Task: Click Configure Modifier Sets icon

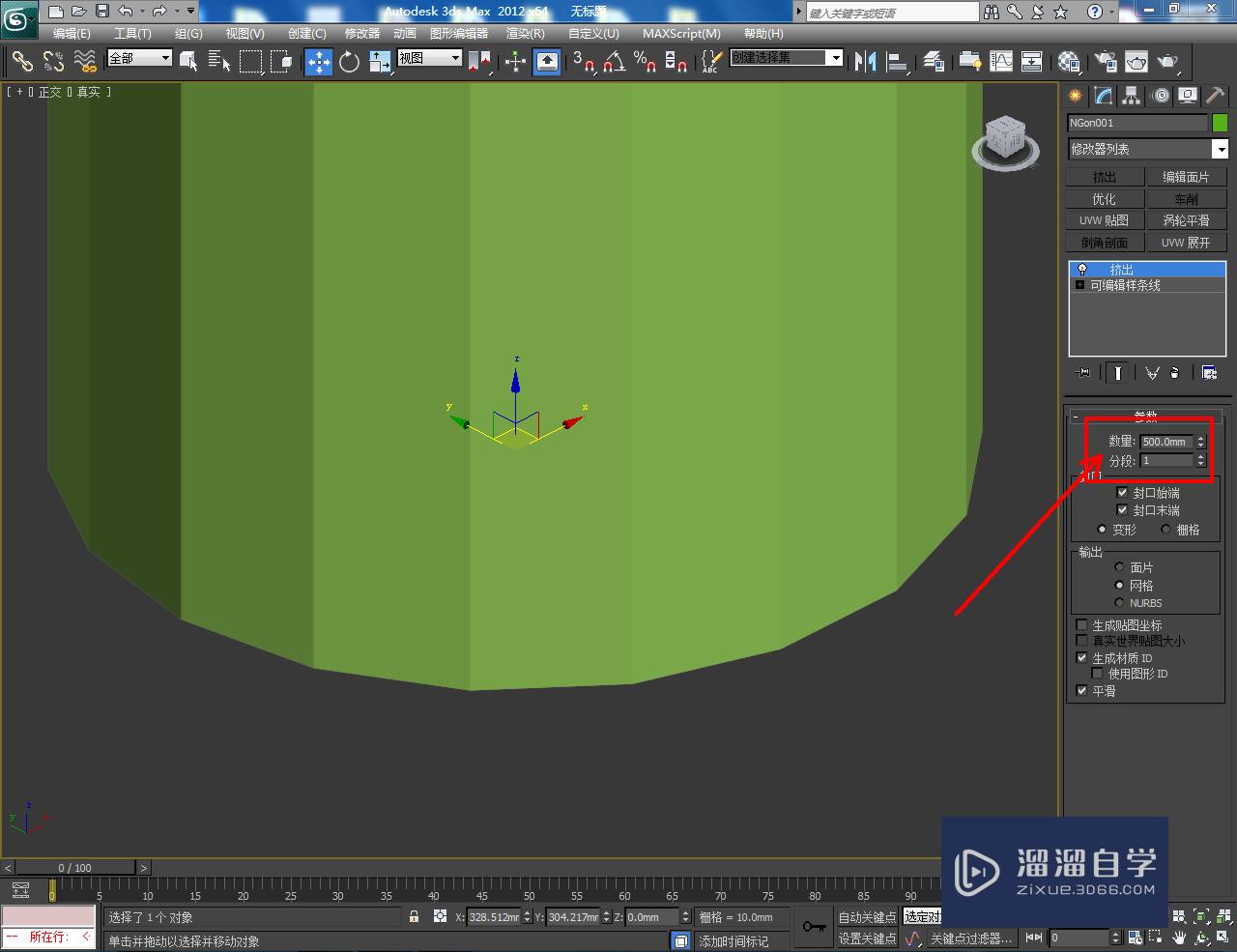Action: point(1209,372)
